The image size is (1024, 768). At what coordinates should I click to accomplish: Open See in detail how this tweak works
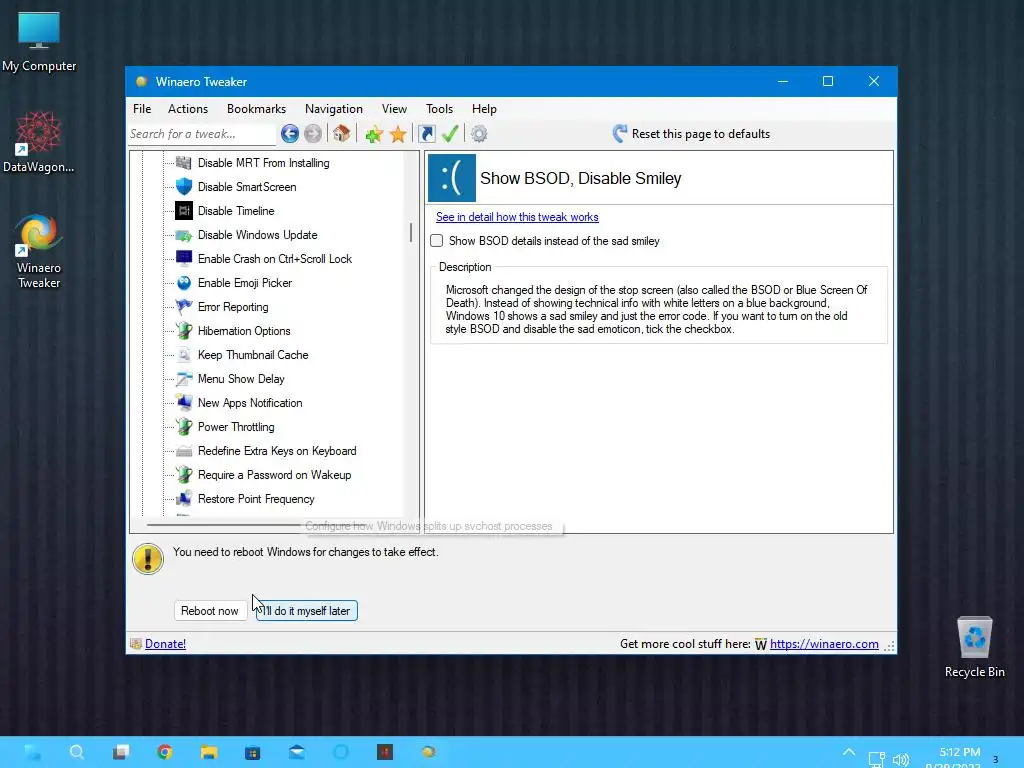(x=517, y=217)
